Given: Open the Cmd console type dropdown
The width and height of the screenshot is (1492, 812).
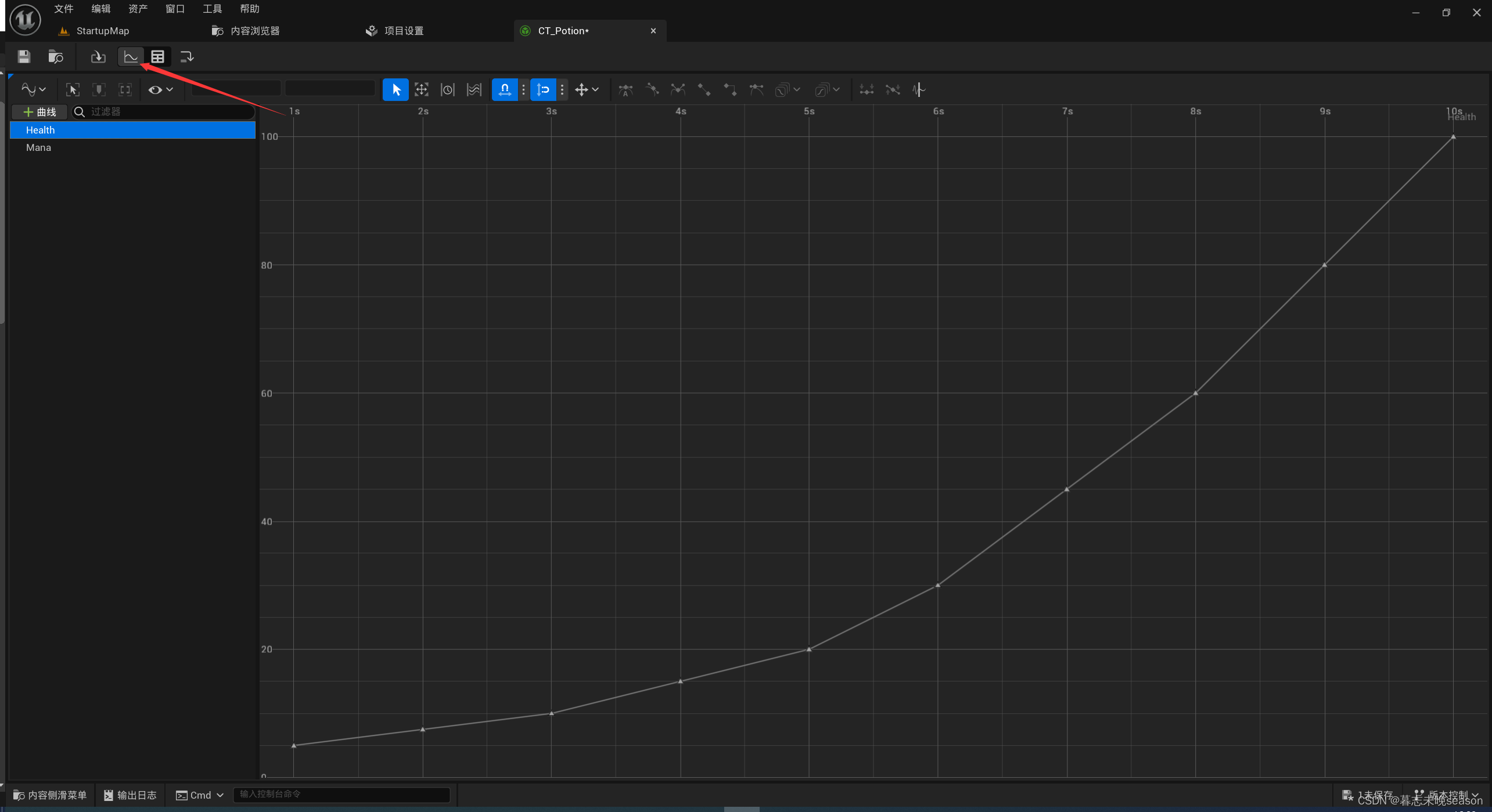Looking at the screenshot, I should click(x=200, y=795).
